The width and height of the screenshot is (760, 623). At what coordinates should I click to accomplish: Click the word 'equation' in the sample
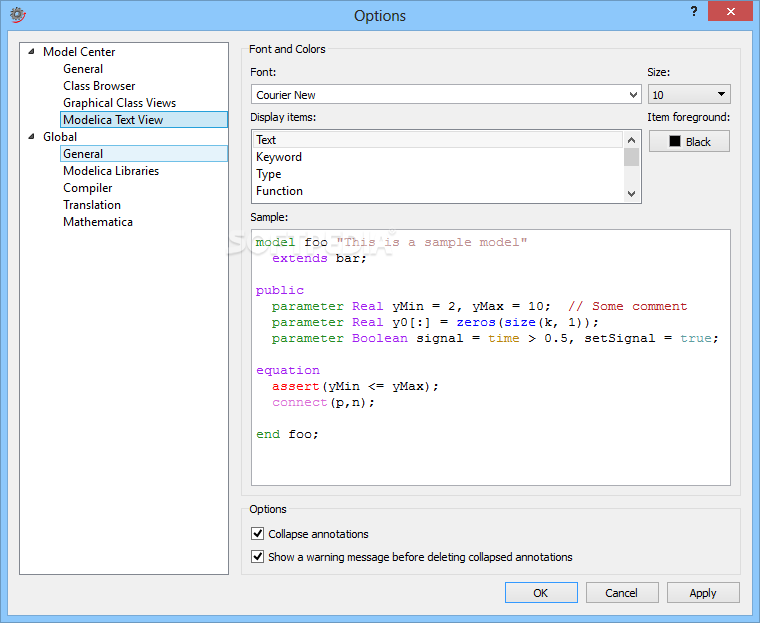click(x=288, y=370)
